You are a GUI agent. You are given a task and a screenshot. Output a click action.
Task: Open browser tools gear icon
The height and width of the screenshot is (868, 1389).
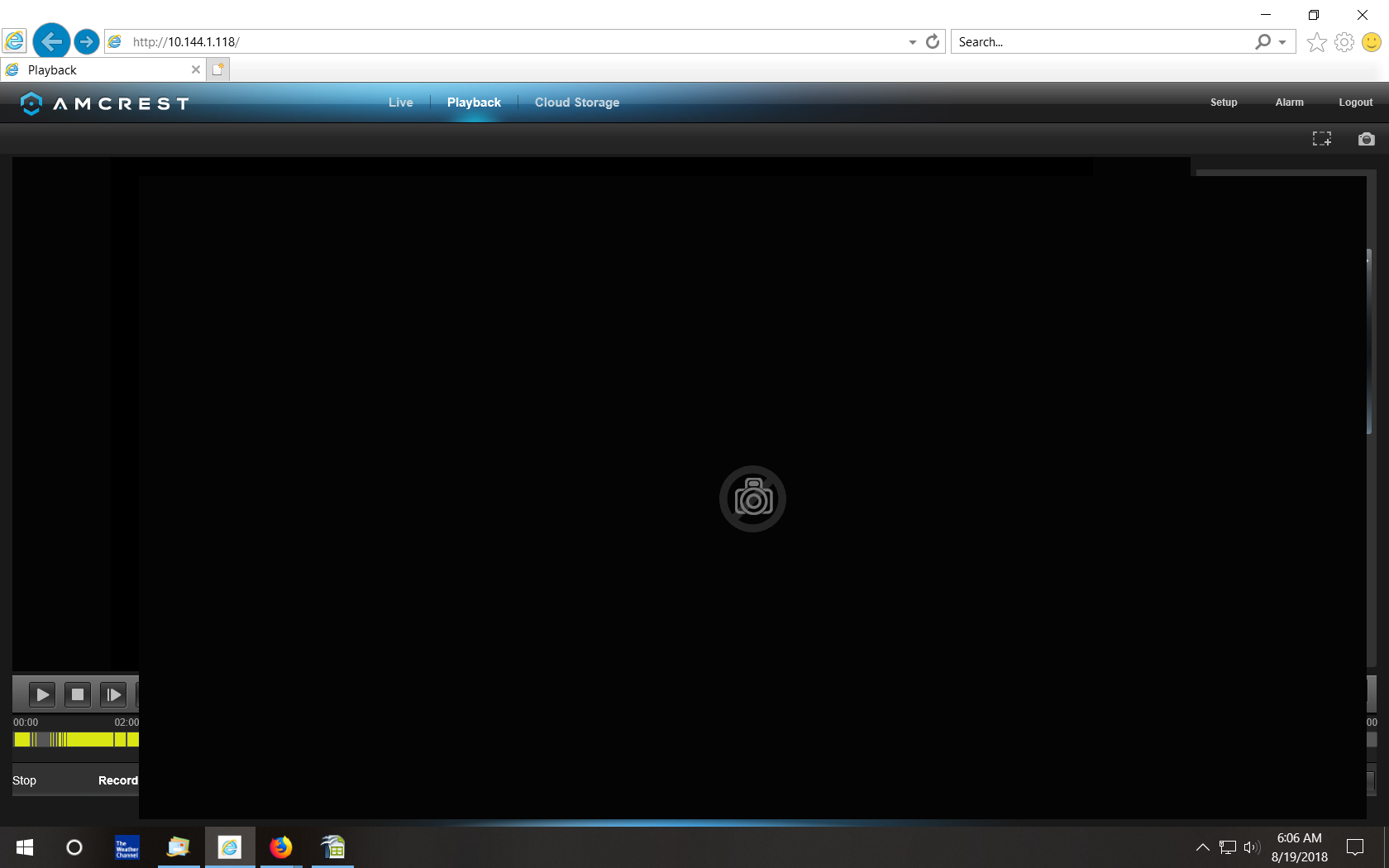tap(1344, 42)
